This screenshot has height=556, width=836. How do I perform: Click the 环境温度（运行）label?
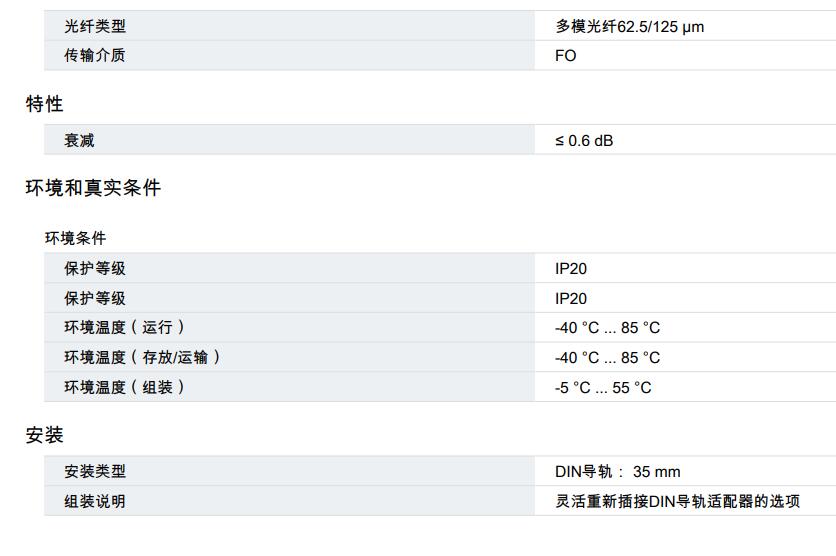[x=125, y=328]
